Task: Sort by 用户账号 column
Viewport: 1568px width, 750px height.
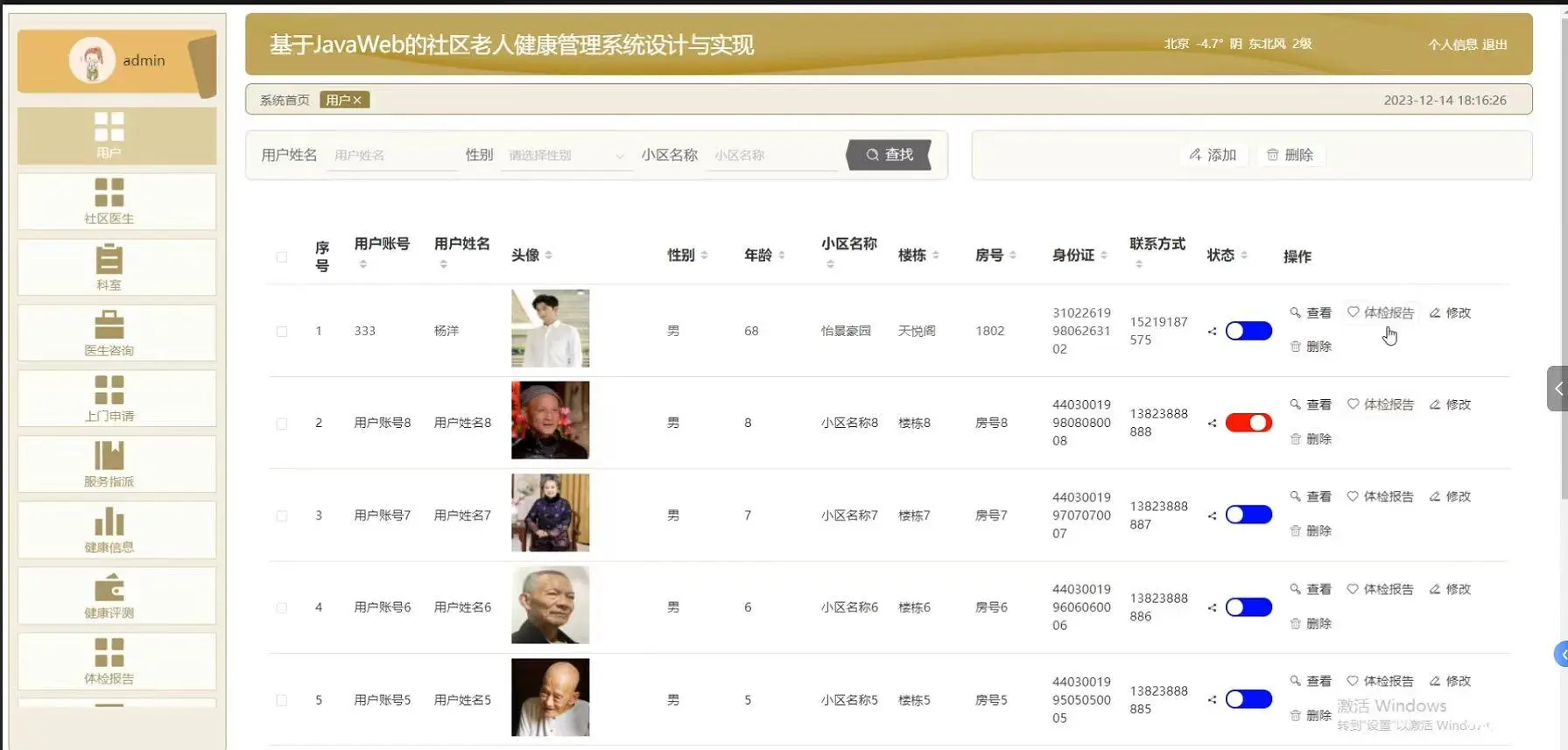Action: pos(363,264)
